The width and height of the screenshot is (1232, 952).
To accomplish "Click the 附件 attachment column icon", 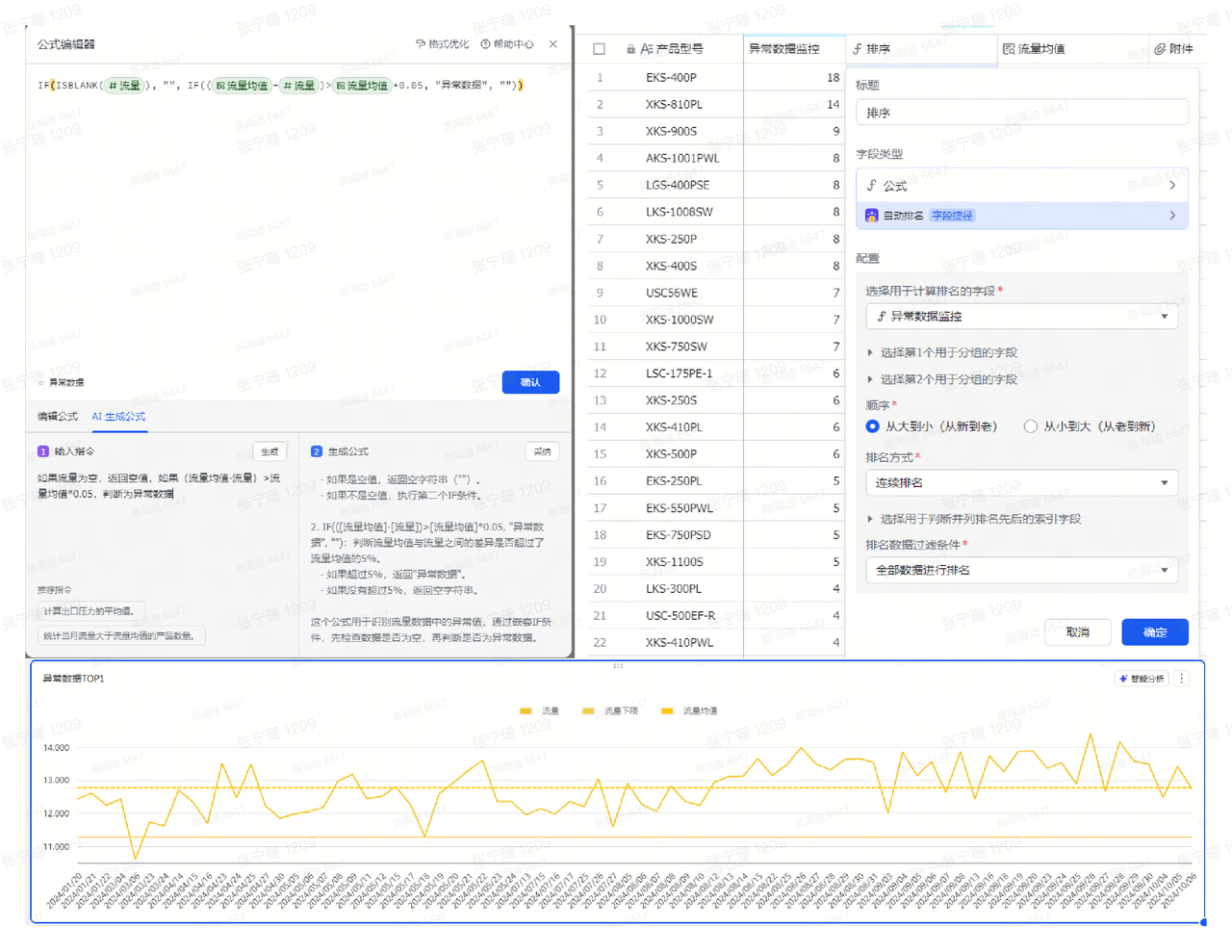I will 1160,49.
